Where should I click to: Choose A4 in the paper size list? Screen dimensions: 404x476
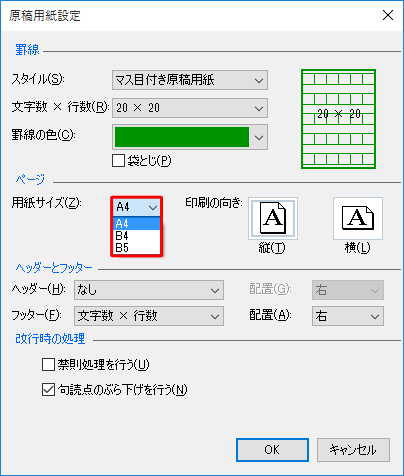(137, 223)
